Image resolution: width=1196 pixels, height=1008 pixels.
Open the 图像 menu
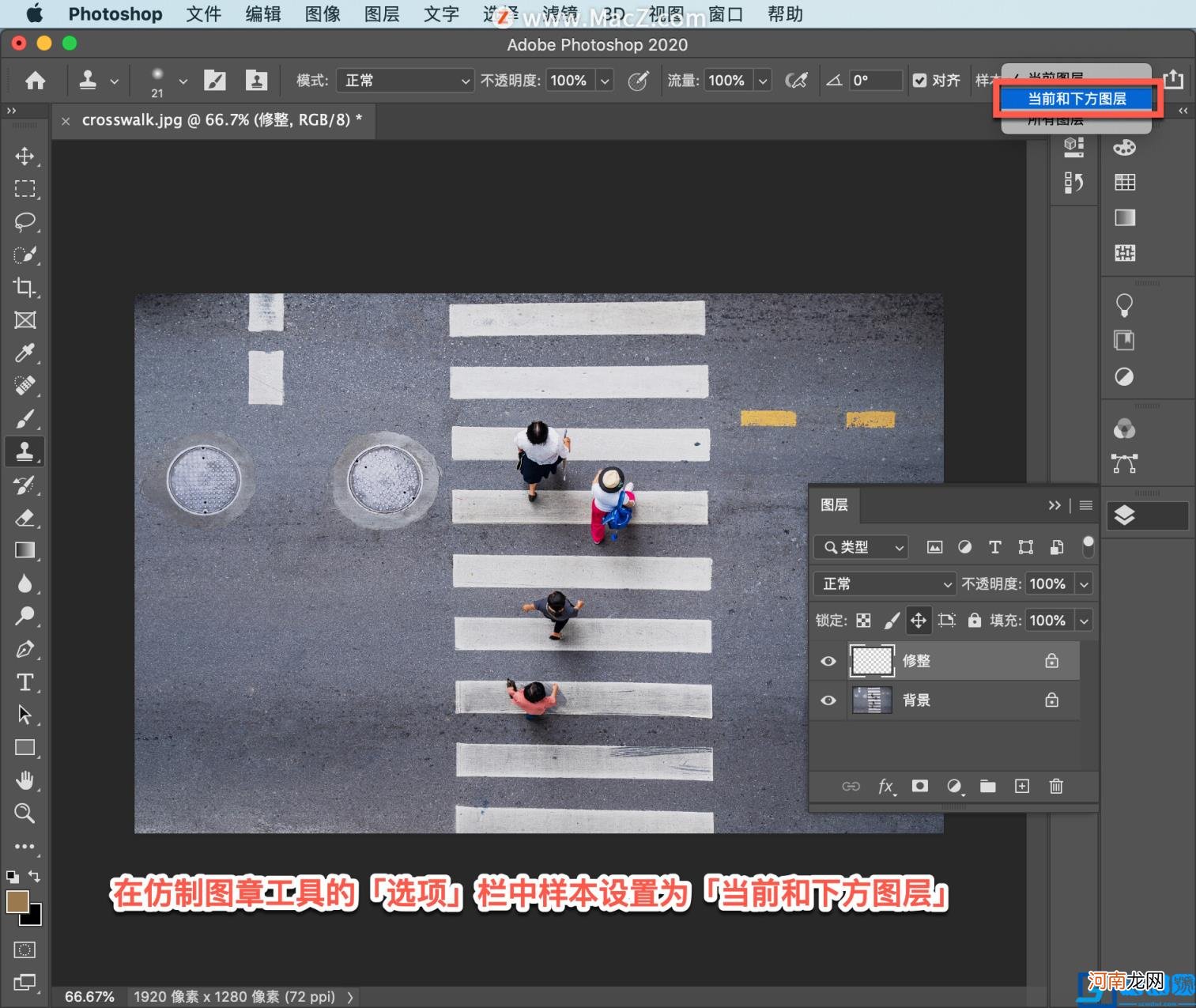pyautogui.click(x=323, y=14)
